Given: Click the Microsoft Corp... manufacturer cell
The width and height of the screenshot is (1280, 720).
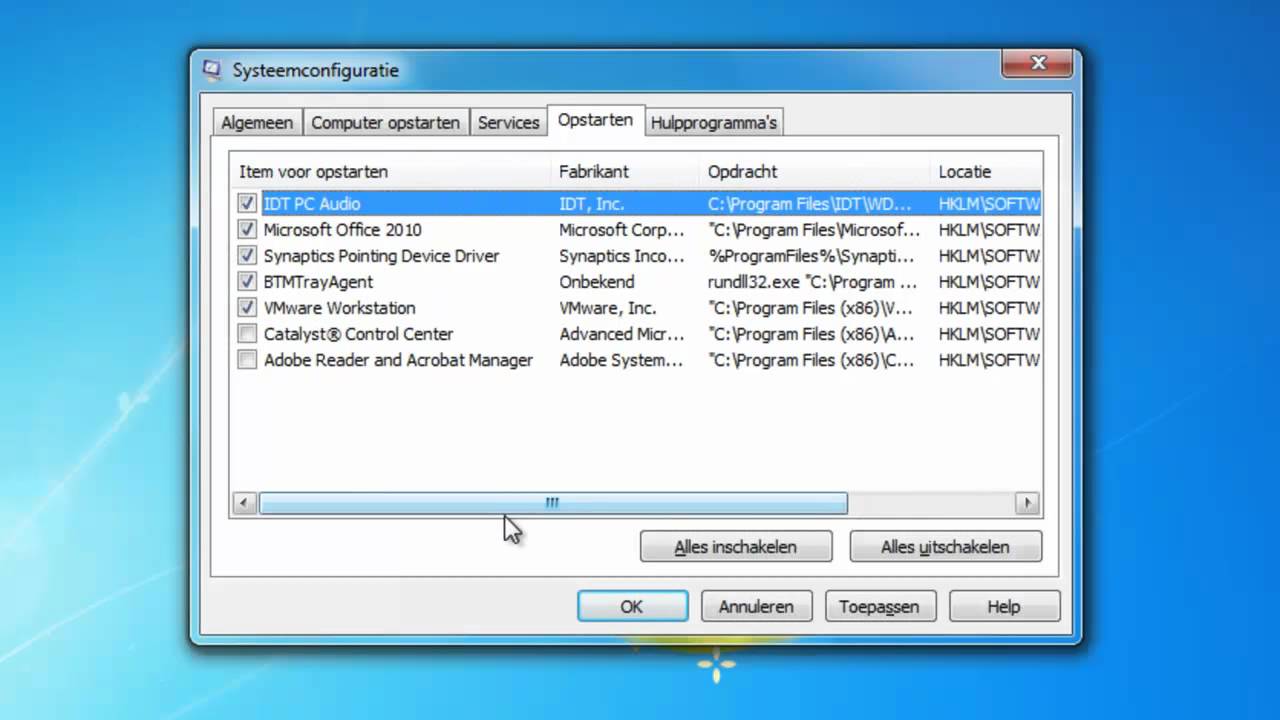Looking at the screenshot, I should (622, 230).
